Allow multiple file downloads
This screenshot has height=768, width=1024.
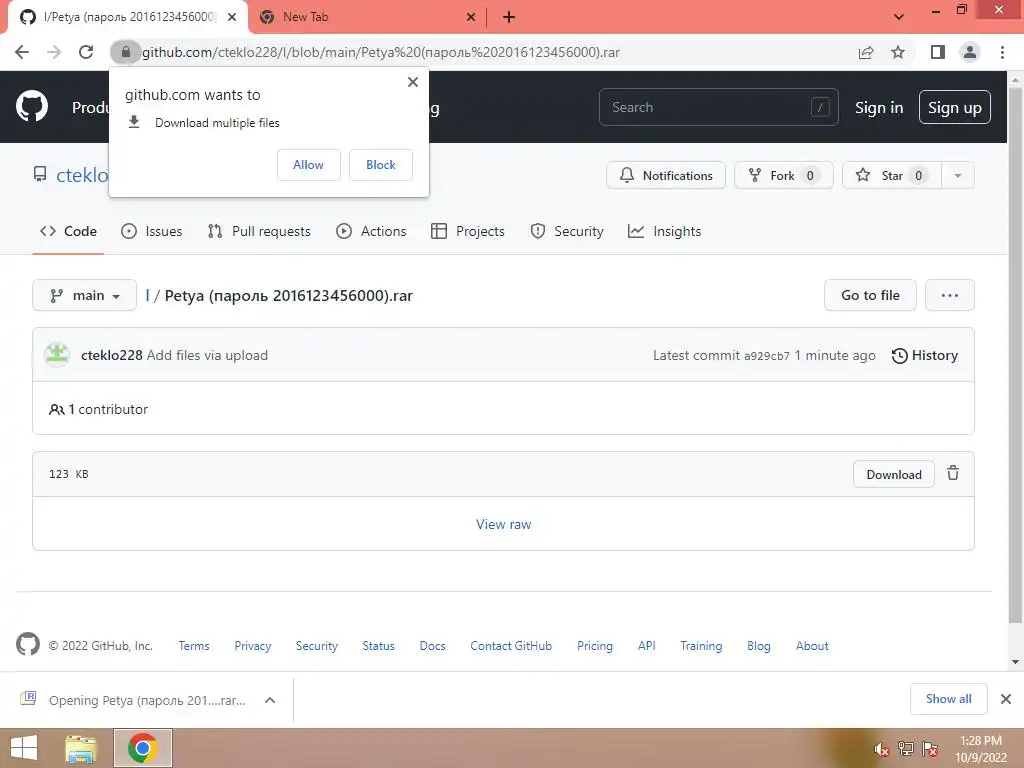[x=308, y=165]
